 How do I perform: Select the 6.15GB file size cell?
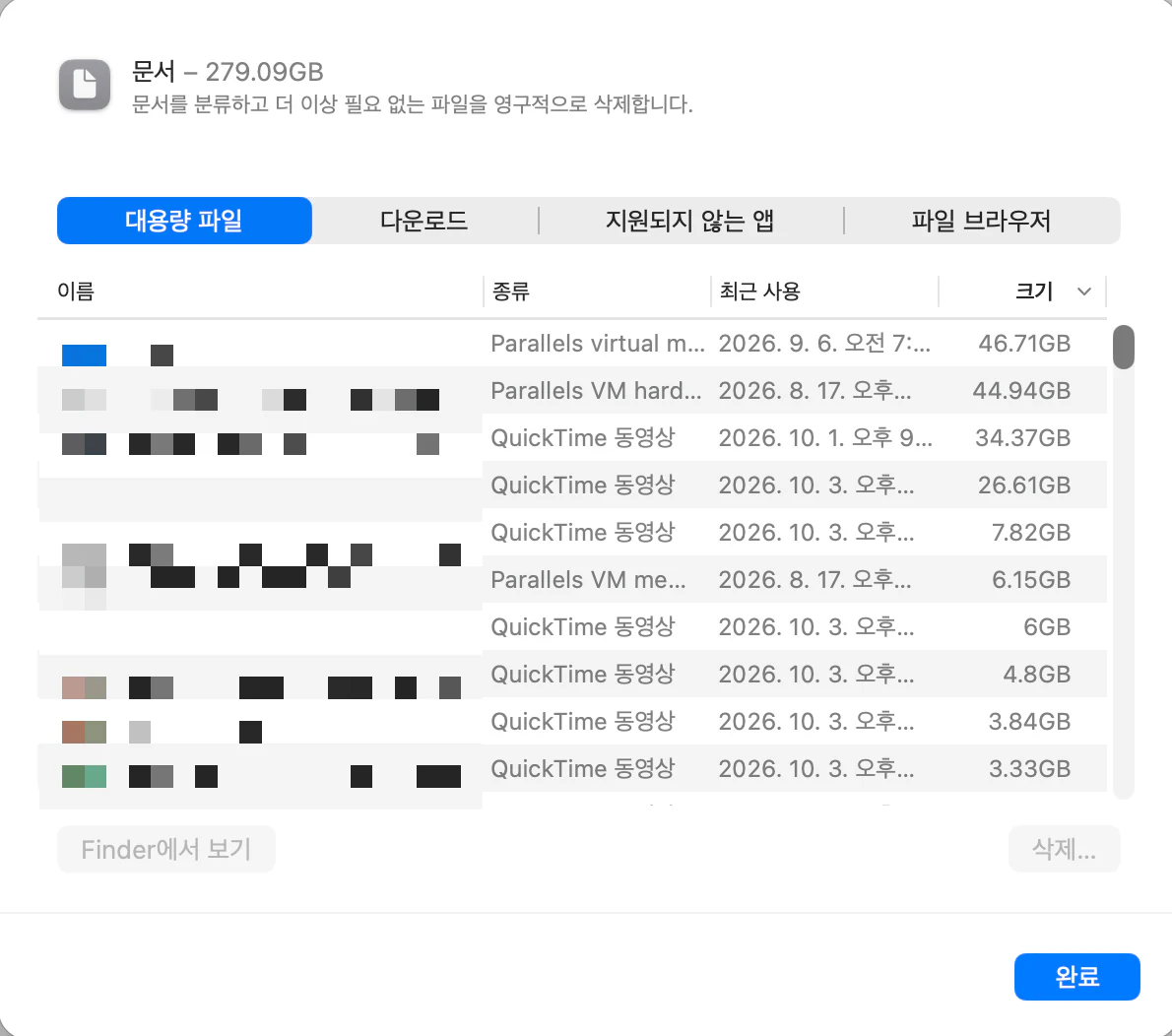click(1031, 579)
